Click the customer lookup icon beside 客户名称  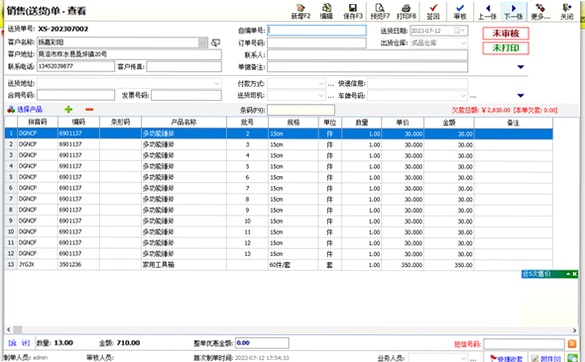[x=215, y=43]
